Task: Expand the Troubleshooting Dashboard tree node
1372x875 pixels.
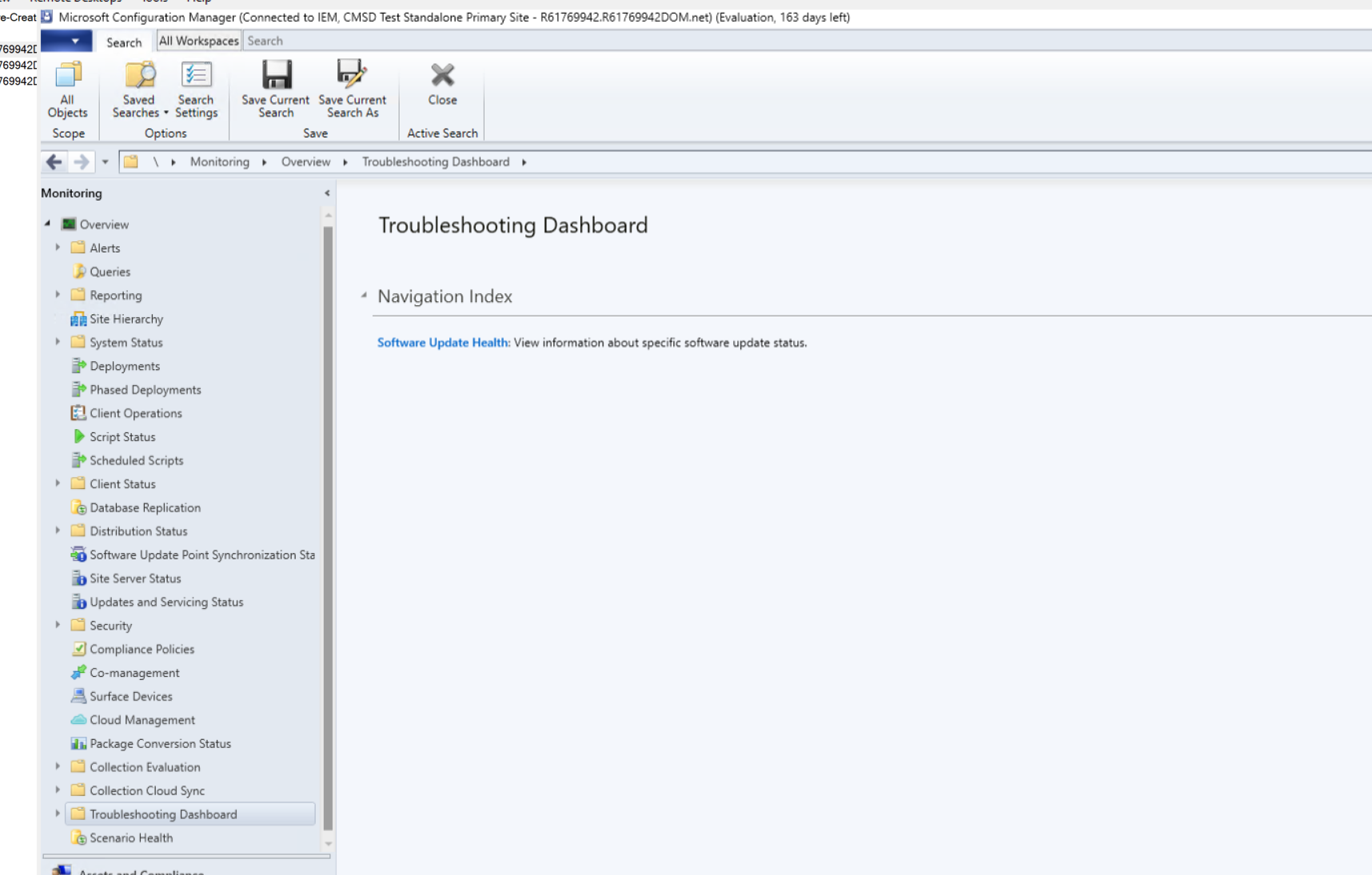Action: click(x=58, y=813)
